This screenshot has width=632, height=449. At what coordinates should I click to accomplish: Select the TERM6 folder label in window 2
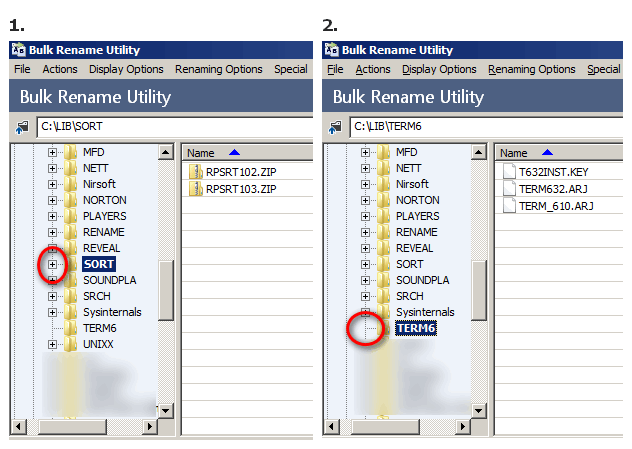click(416, 328)
